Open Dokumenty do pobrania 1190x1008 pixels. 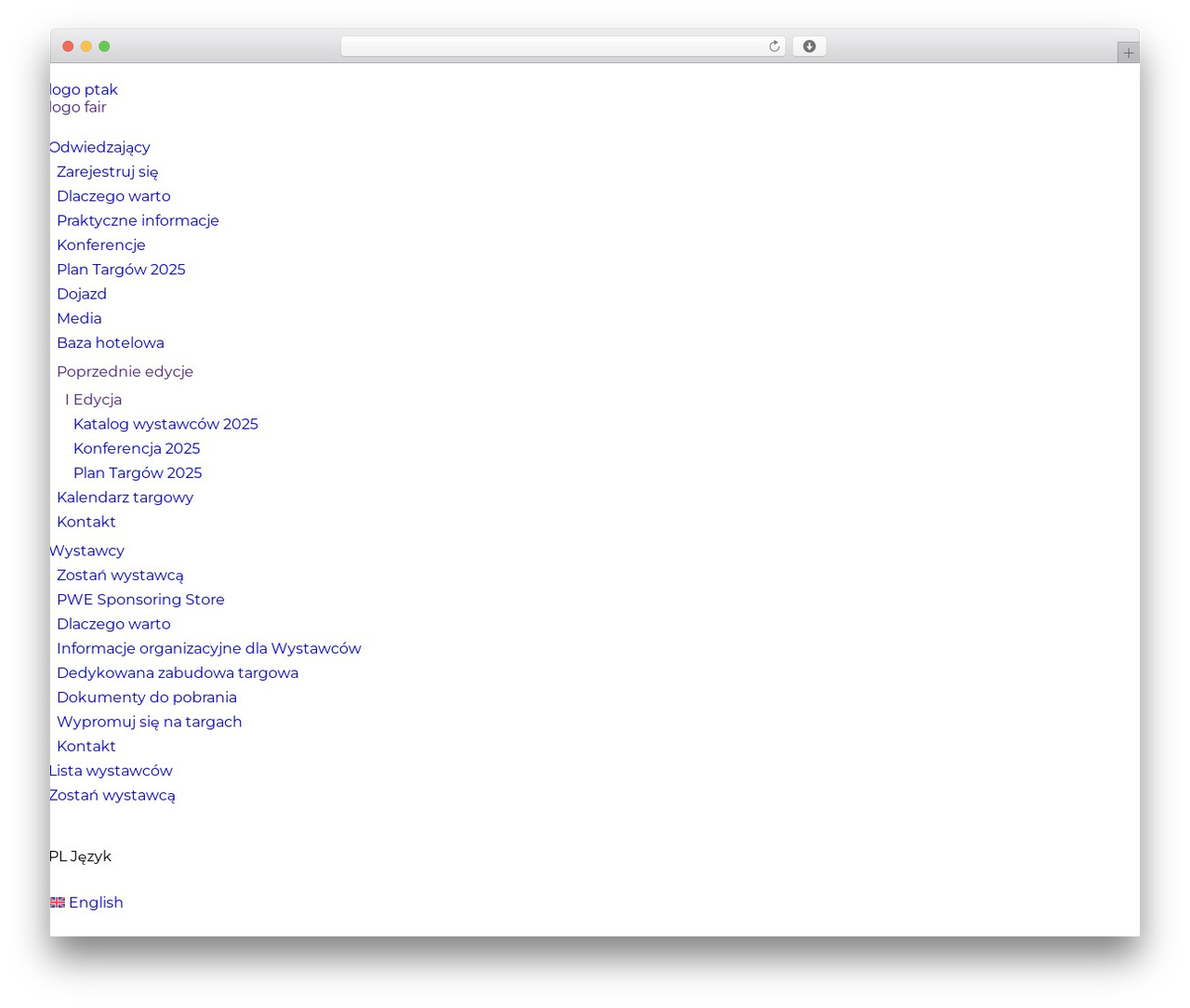coord(147,697)
